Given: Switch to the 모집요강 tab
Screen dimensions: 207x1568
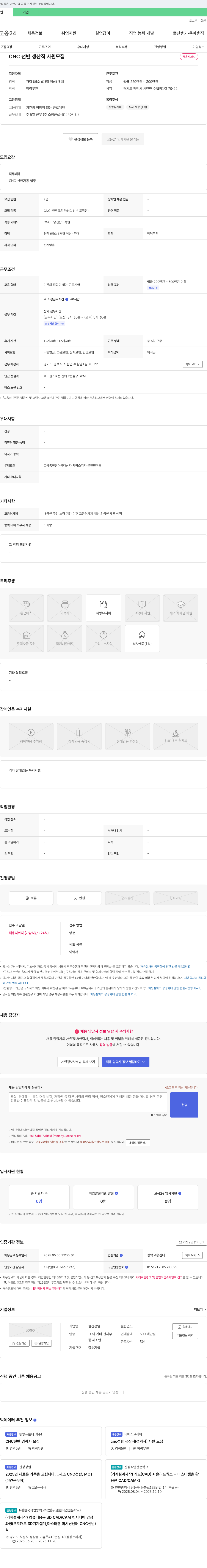Looking at the screenshot, I should click(6, 47).
